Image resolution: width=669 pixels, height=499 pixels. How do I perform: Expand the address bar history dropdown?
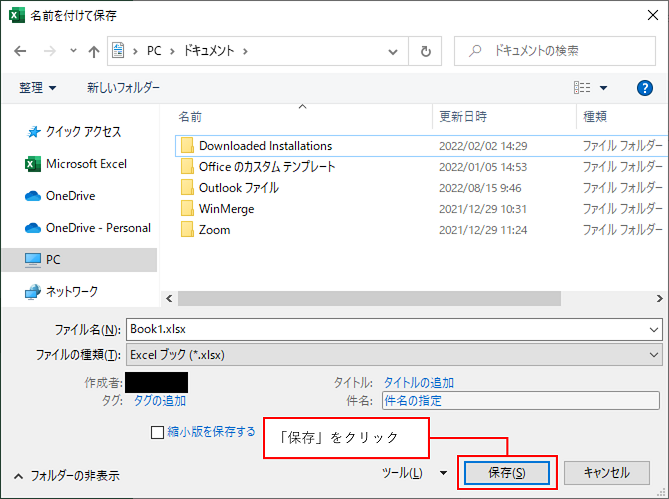tap(393, 52)
